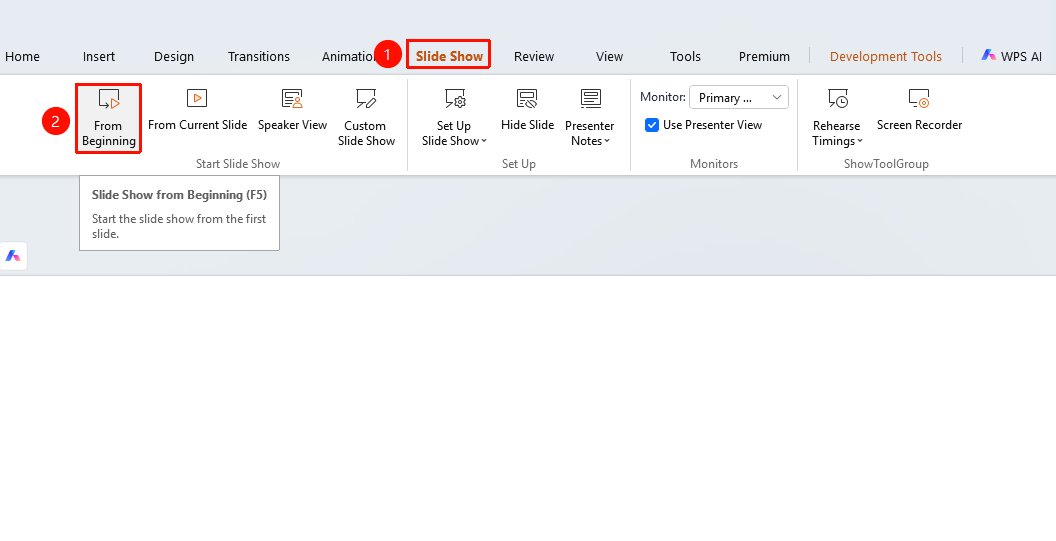Click Rehearse Timings
Image resolution: width=1056 pixels, height=541 pixels.
tap(836, 118)
